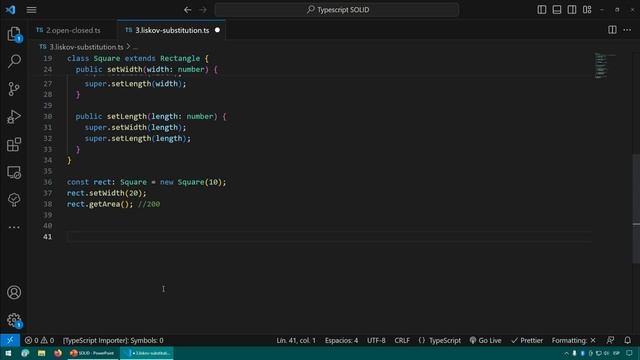The image size is (640, 360).
Task: Change end of line sequence CRLF
Action: pyautogui.click(x=402, y=340)
